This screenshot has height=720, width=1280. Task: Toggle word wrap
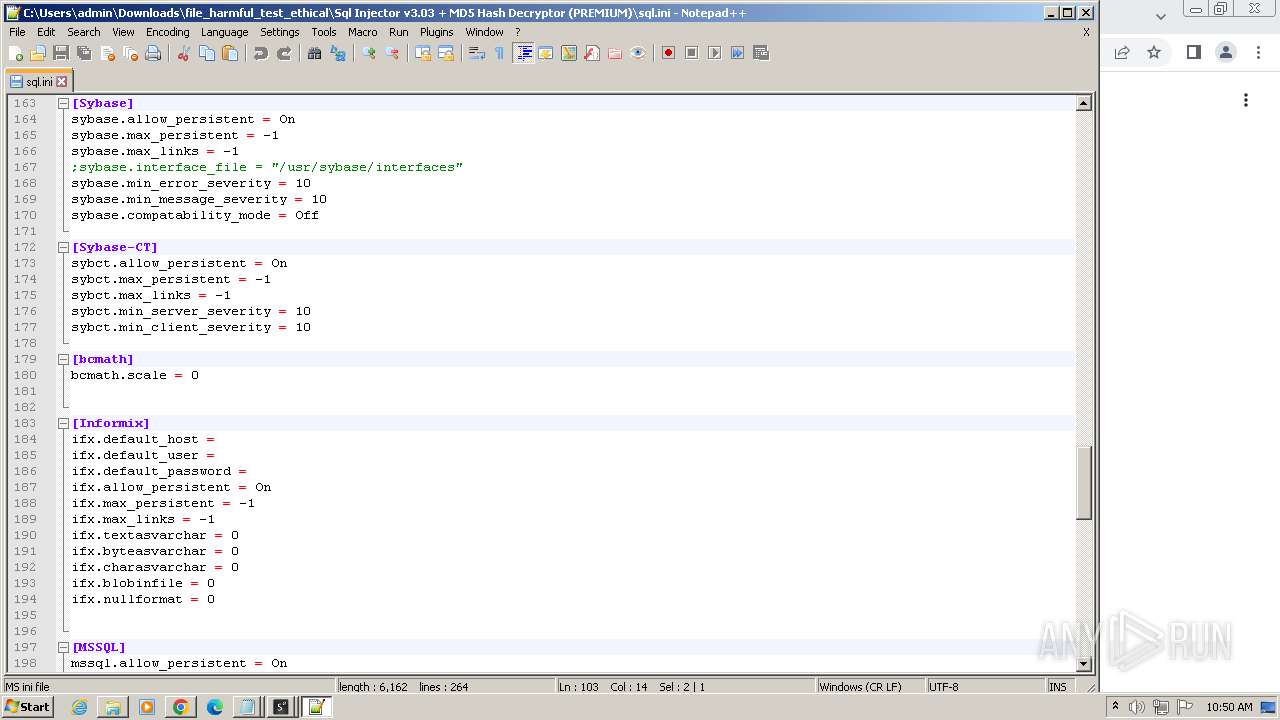click(x=477, y=53)
